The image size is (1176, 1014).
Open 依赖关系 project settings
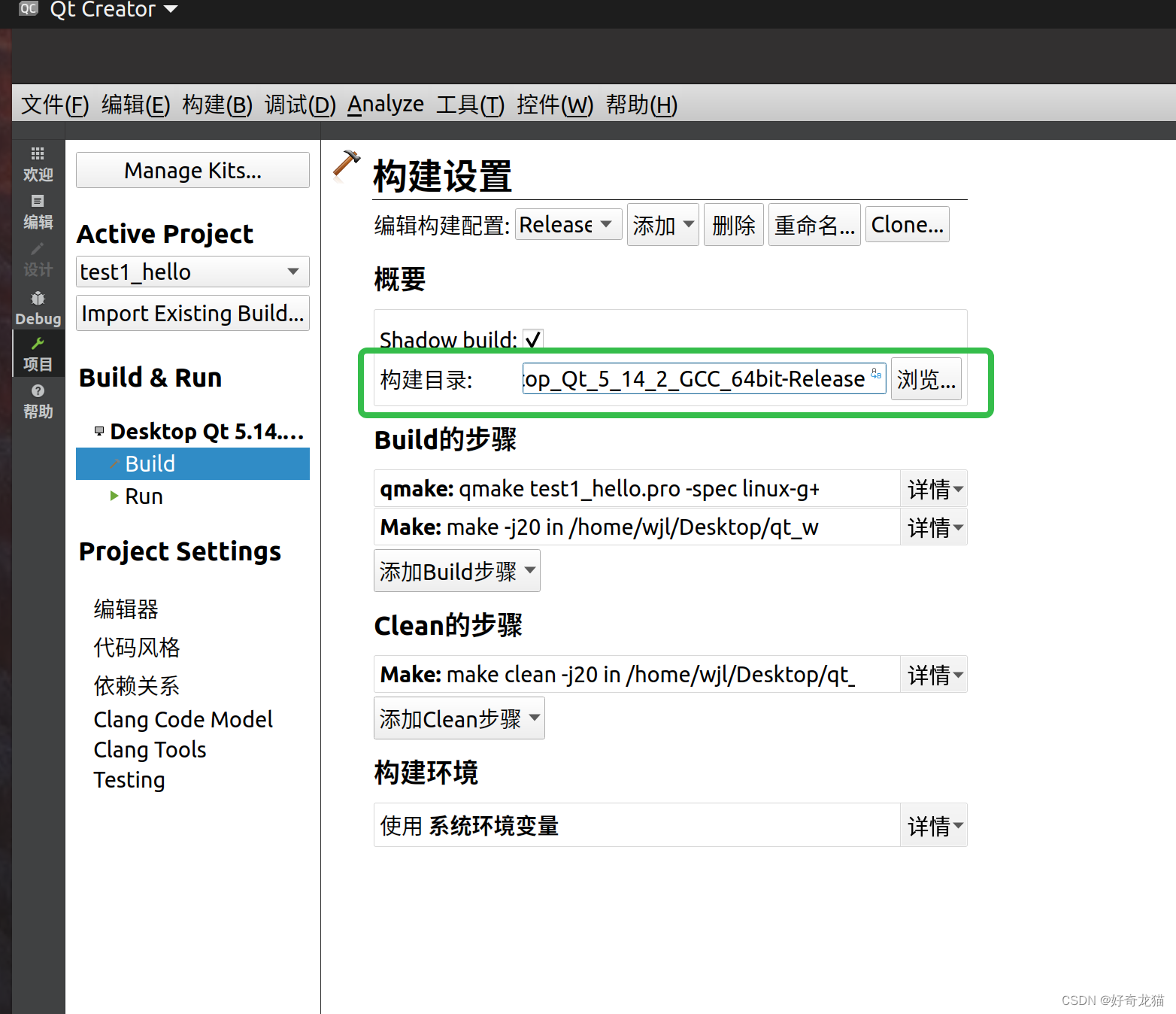[137, 685]
